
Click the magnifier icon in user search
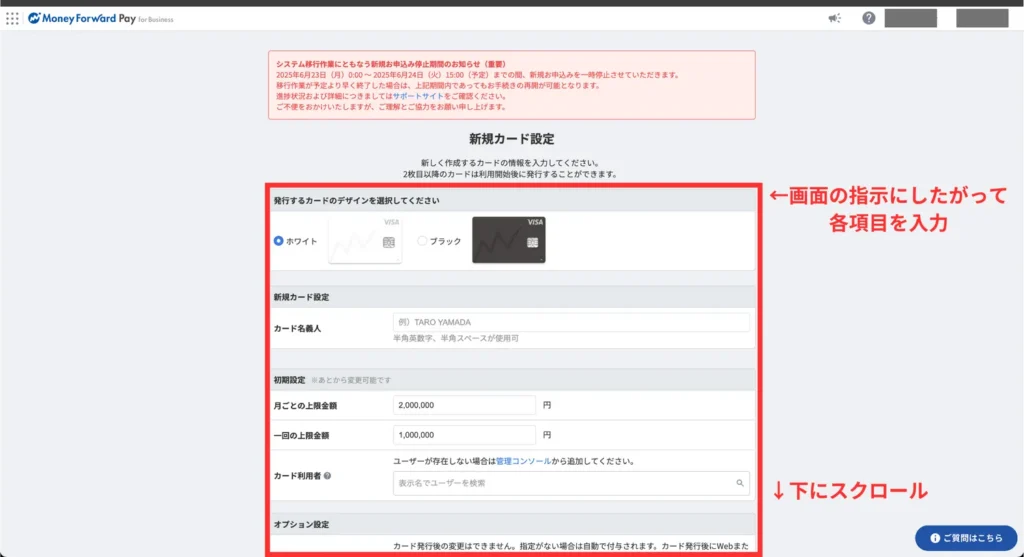[740, 483]
